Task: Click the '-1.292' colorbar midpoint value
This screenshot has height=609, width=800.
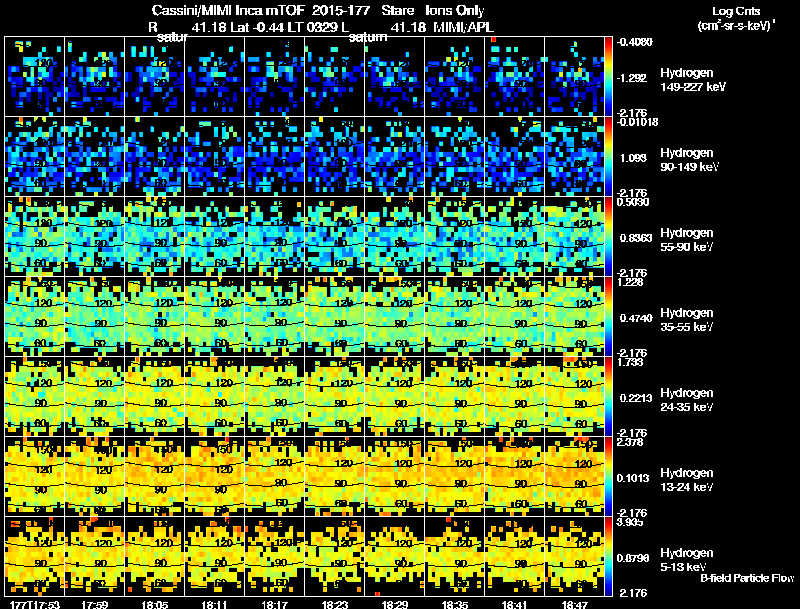Action: pyautogui.click(x=632, y=78)
